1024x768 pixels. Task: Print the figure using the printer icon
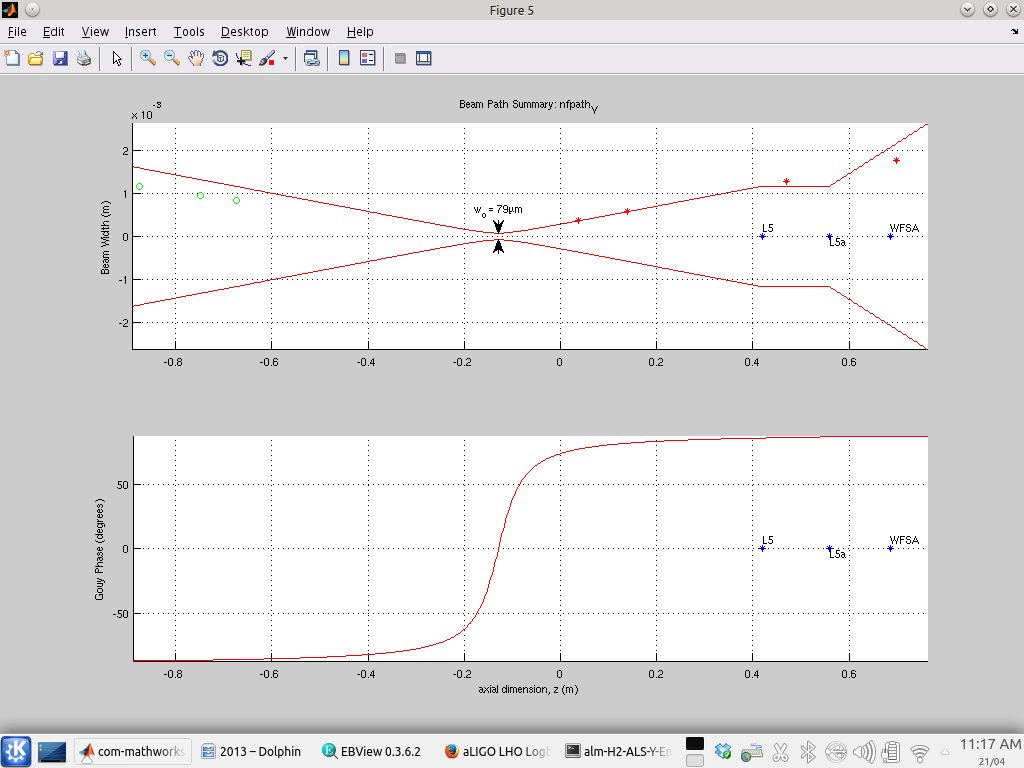tap(84, 58)
